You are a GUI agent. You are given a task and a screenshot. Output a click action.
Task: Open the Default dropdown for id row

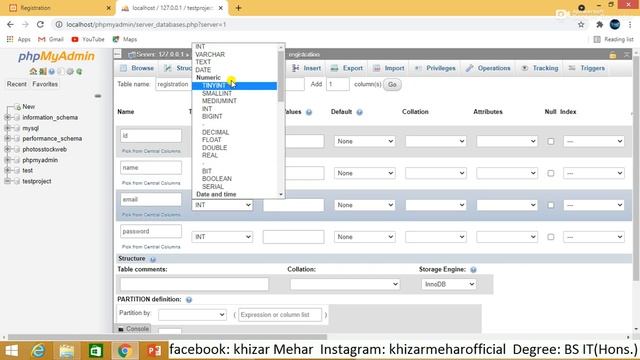click(x=364, y=141)
